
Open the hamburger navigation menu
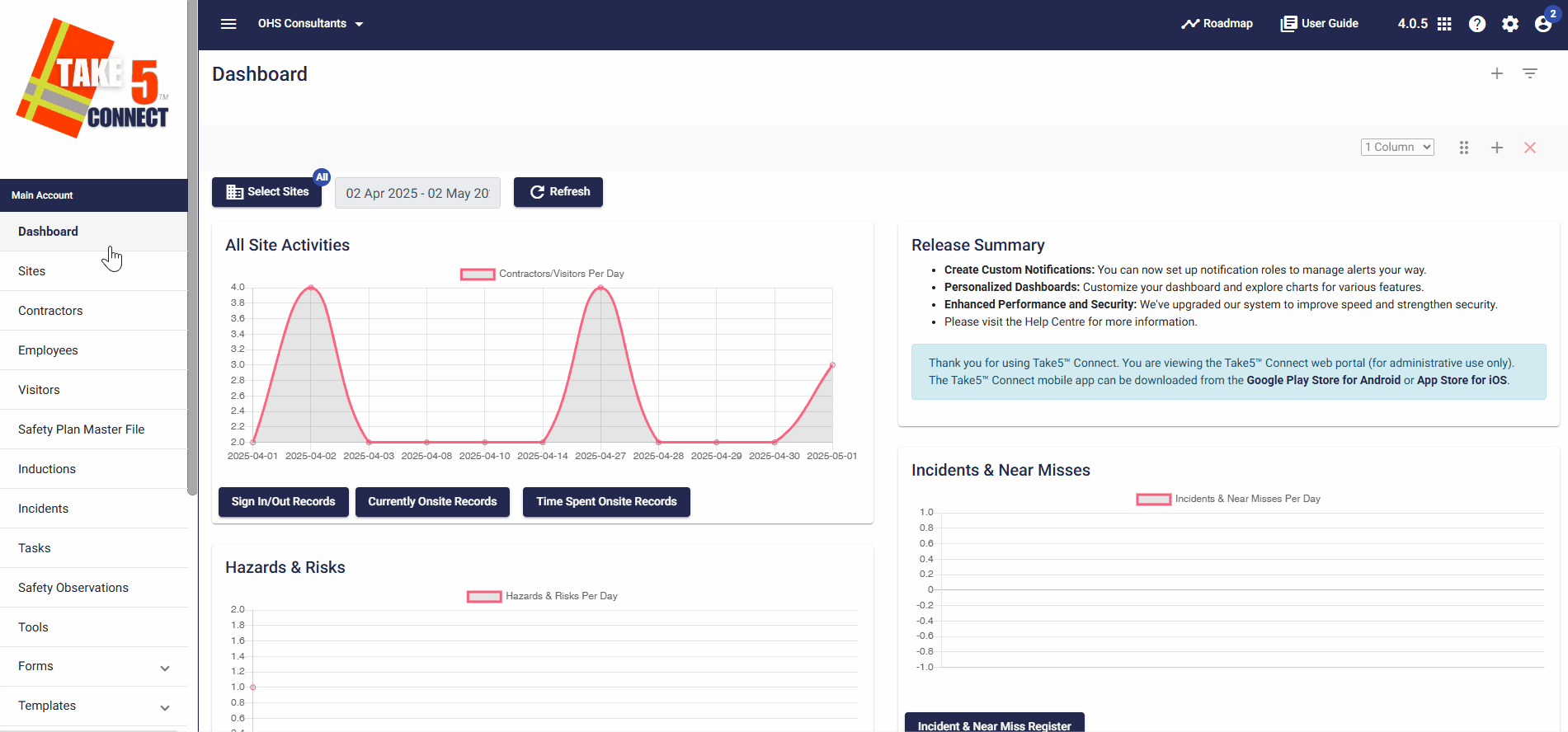point(228,24)
